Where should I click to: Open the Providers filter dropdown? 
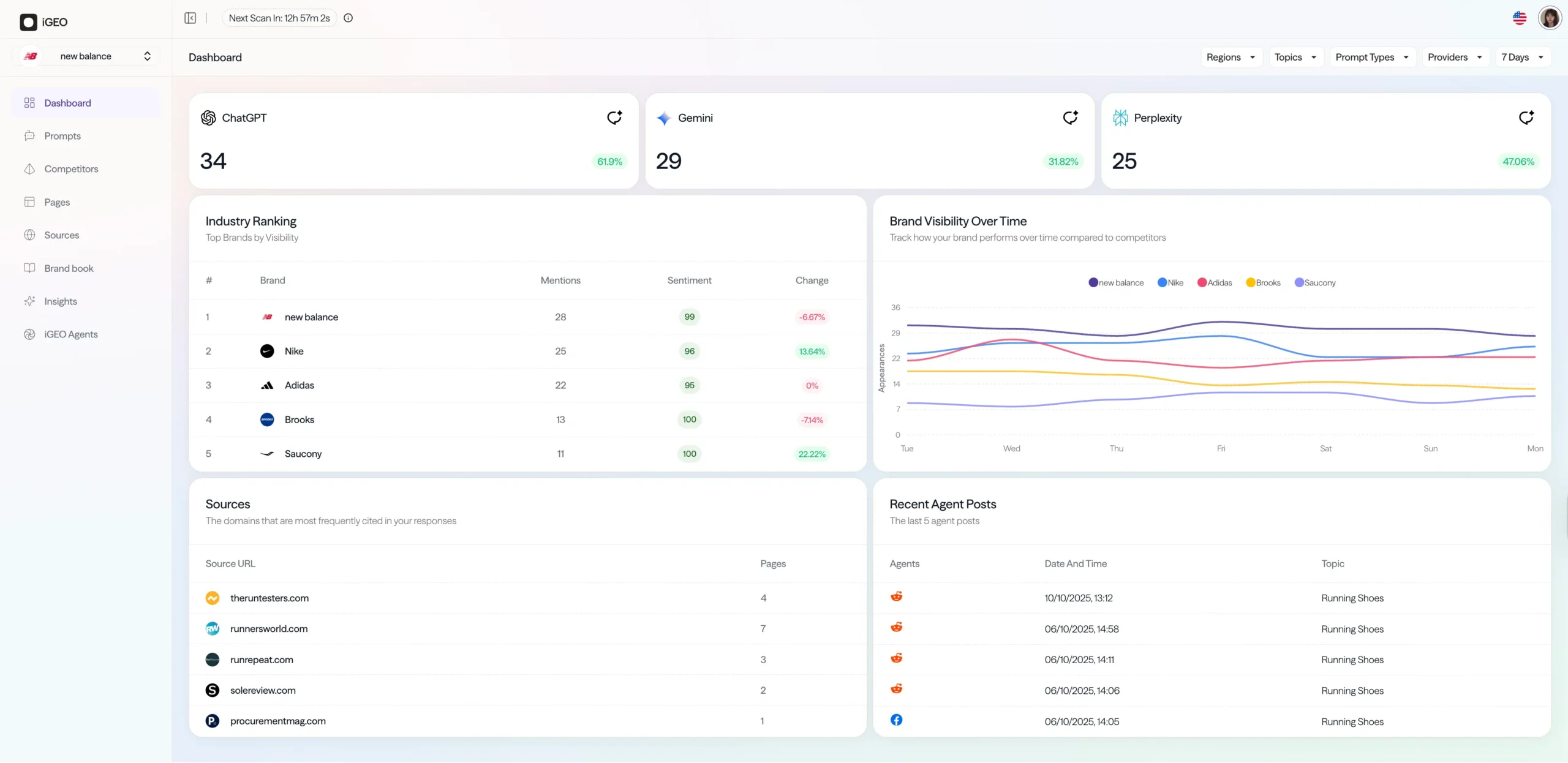(x=1455, y=57)
